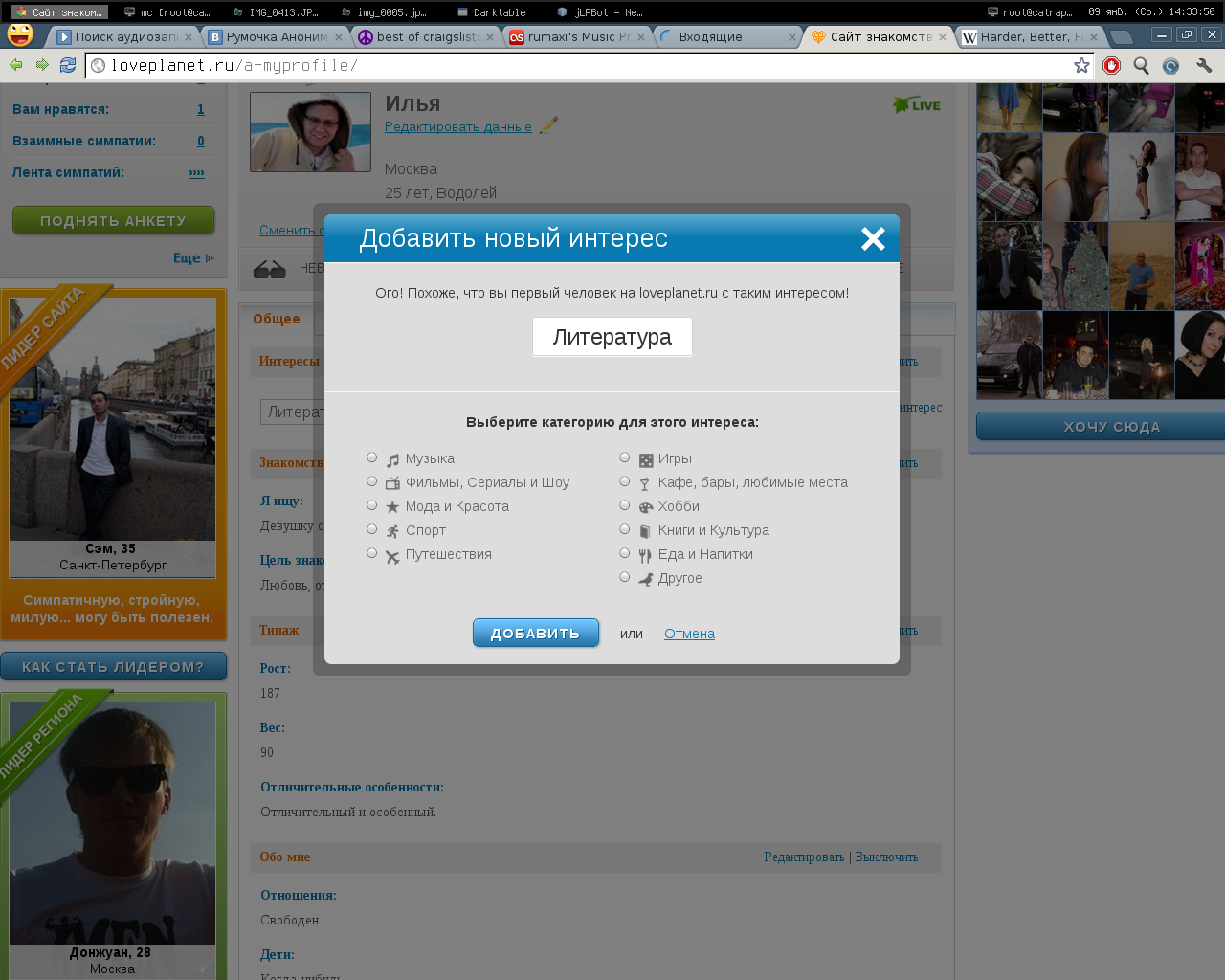Click the dice icon for Игры
The height and width of the screenshot is (980, 1225).
coord(646,460)
